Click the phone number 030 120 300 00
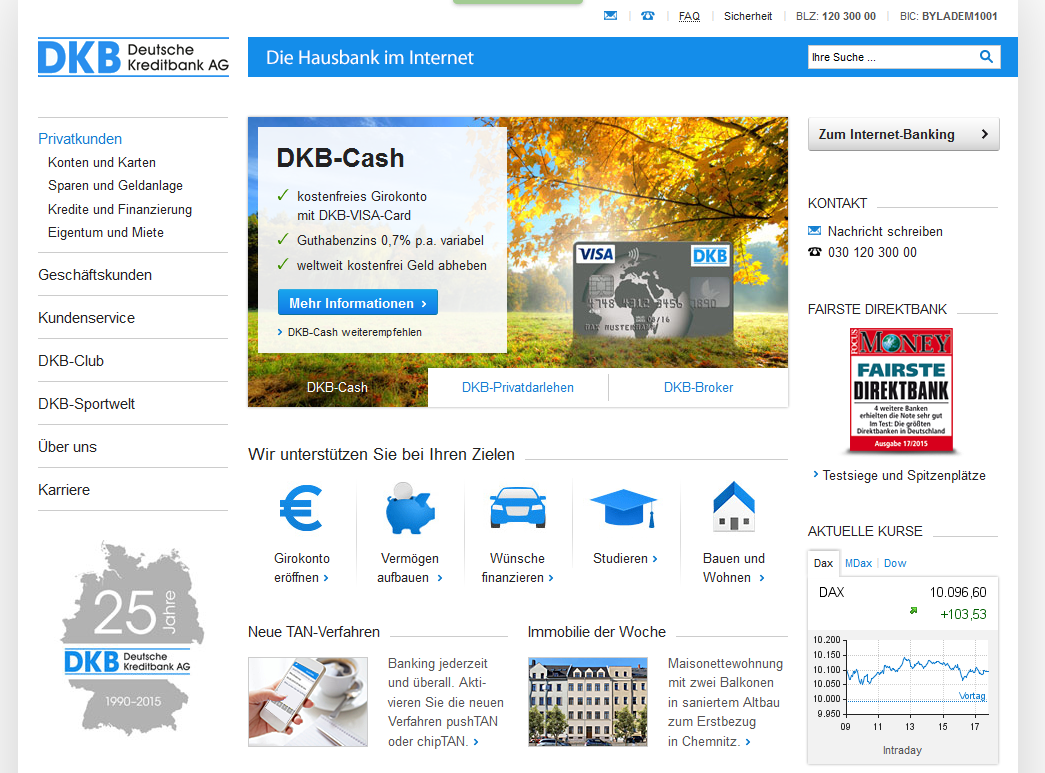Image resolution: width=1045 pixels, height=773 pixels. coord(872,253)
